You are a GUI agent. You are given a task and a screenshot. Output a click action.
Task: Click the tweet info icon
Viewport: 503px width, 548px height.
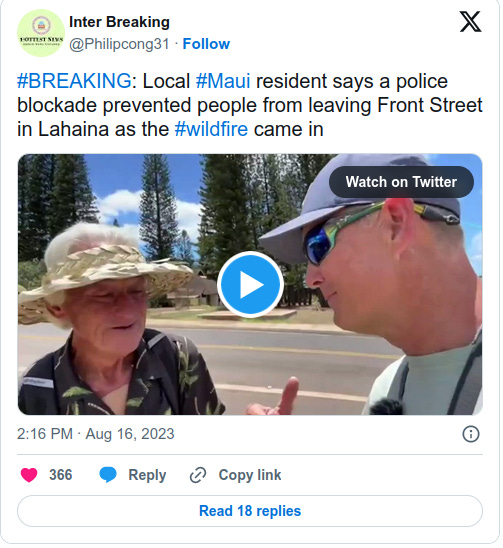[470, 434]
